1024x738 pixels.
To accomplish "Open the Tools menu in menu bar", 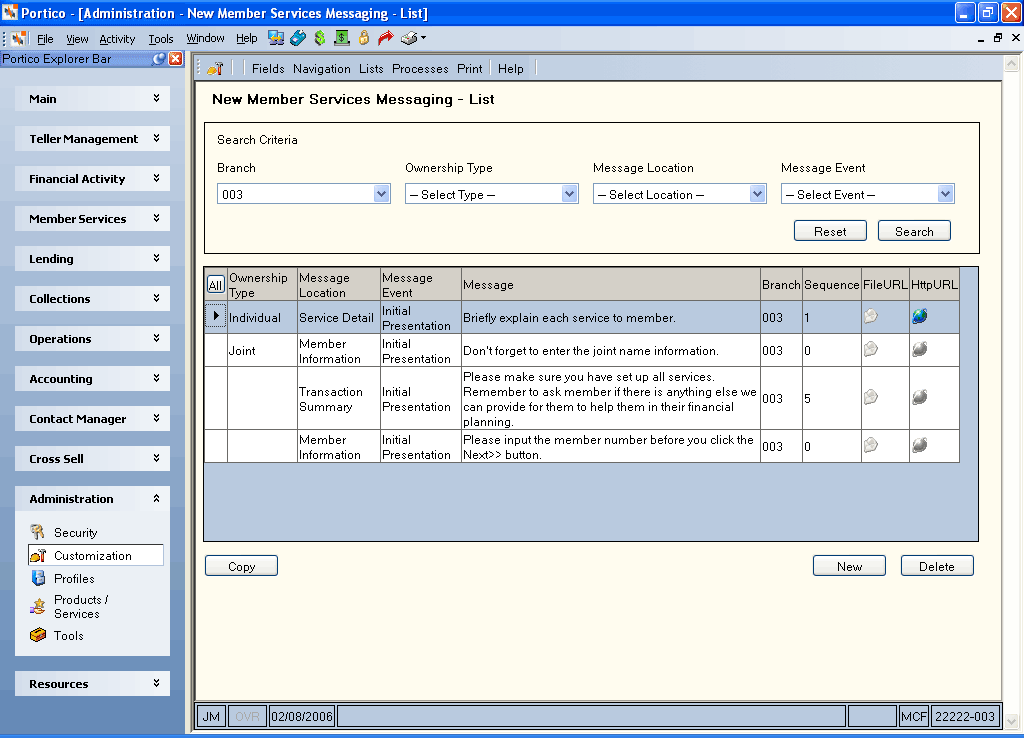I will 161,39.
